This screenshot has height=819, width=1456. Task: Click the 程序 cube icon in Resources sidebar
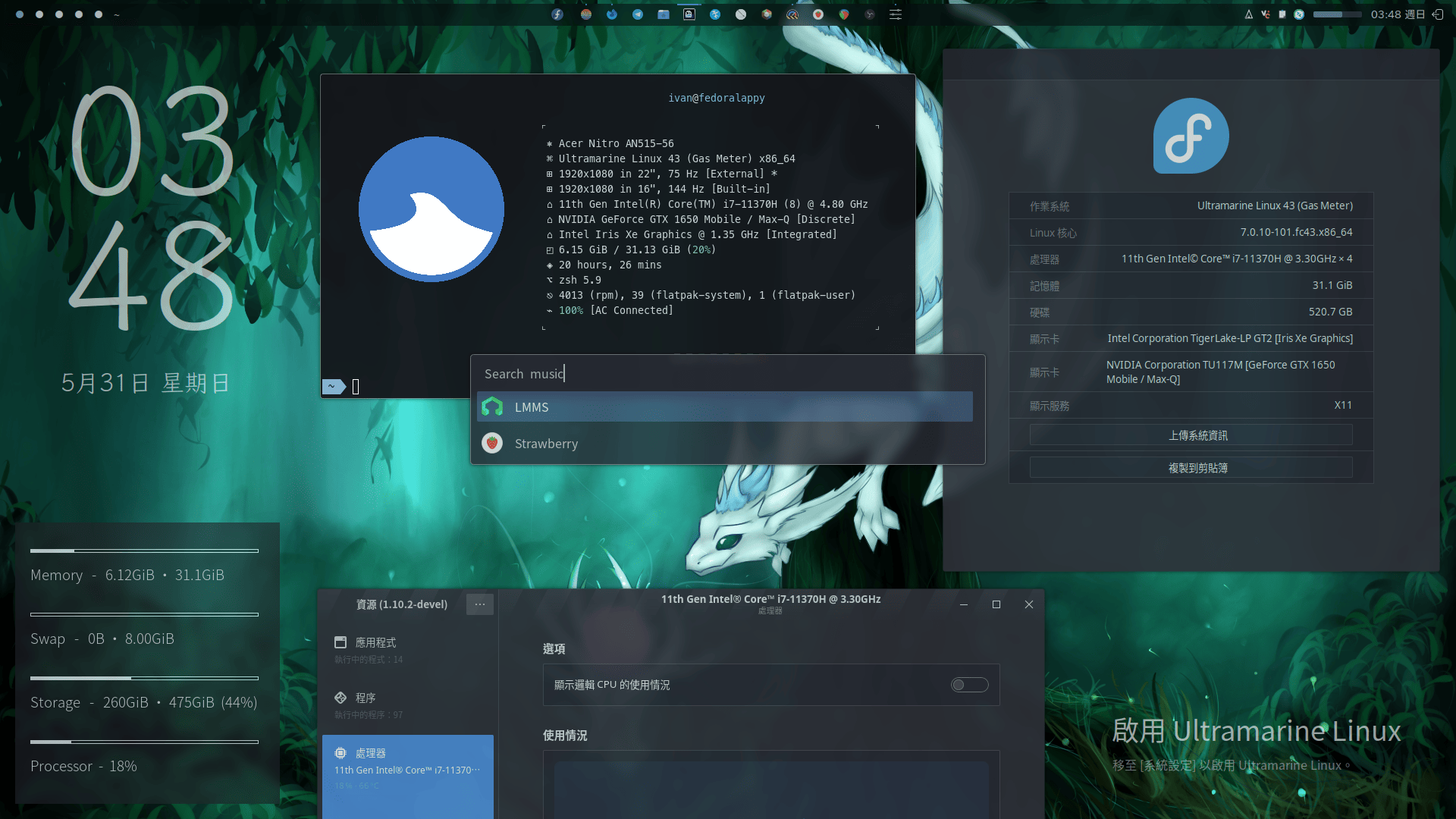click(340, 698)
